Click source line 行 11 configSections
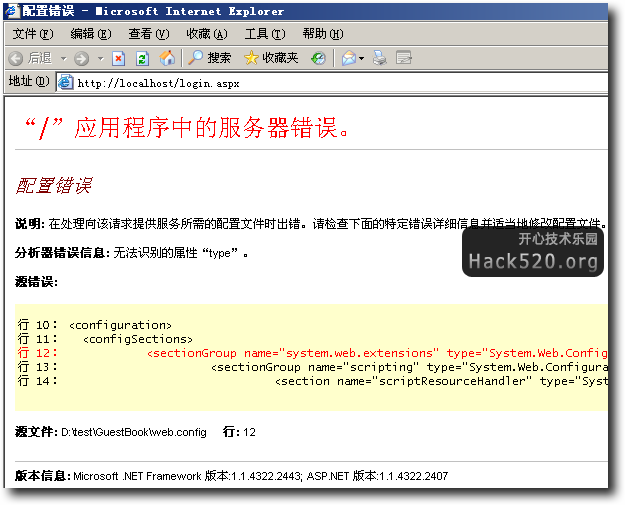Image resolution: width=625 pixels, height=505 pixels. pyautogui.click(x=105, y=339)
